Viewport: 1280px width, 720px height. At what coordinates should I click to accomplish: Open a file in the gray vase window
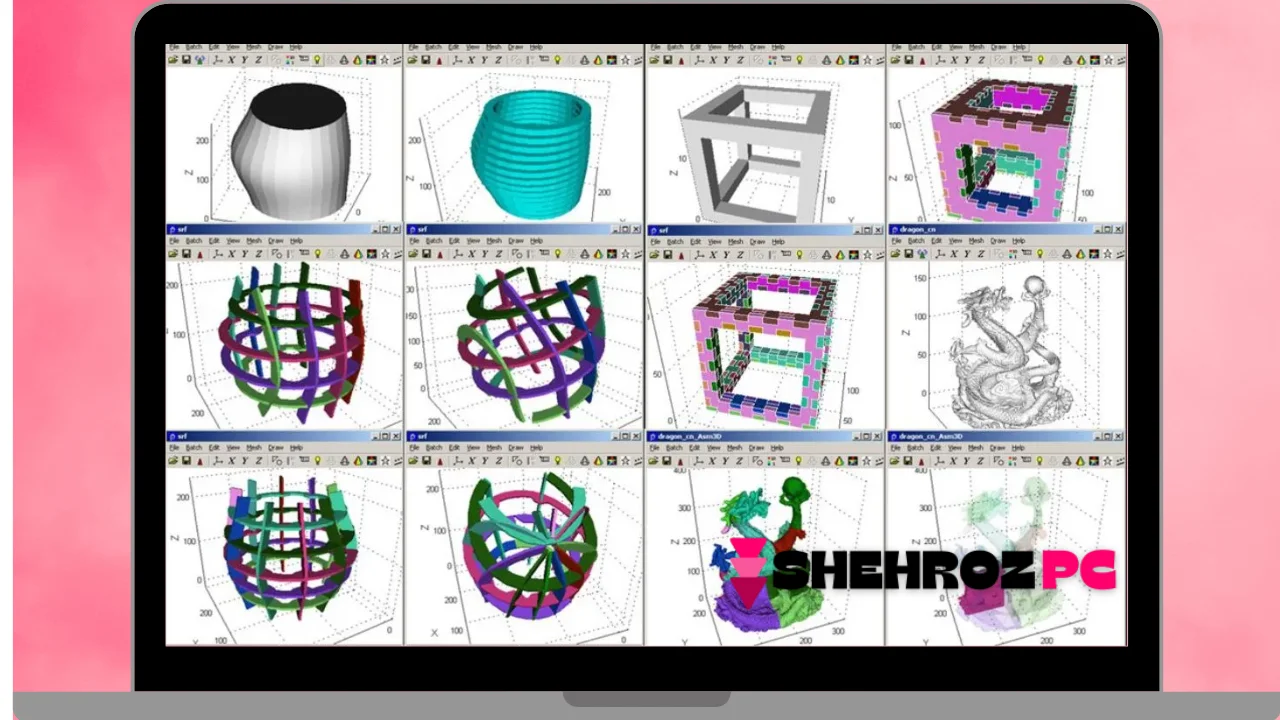(173, 59)
